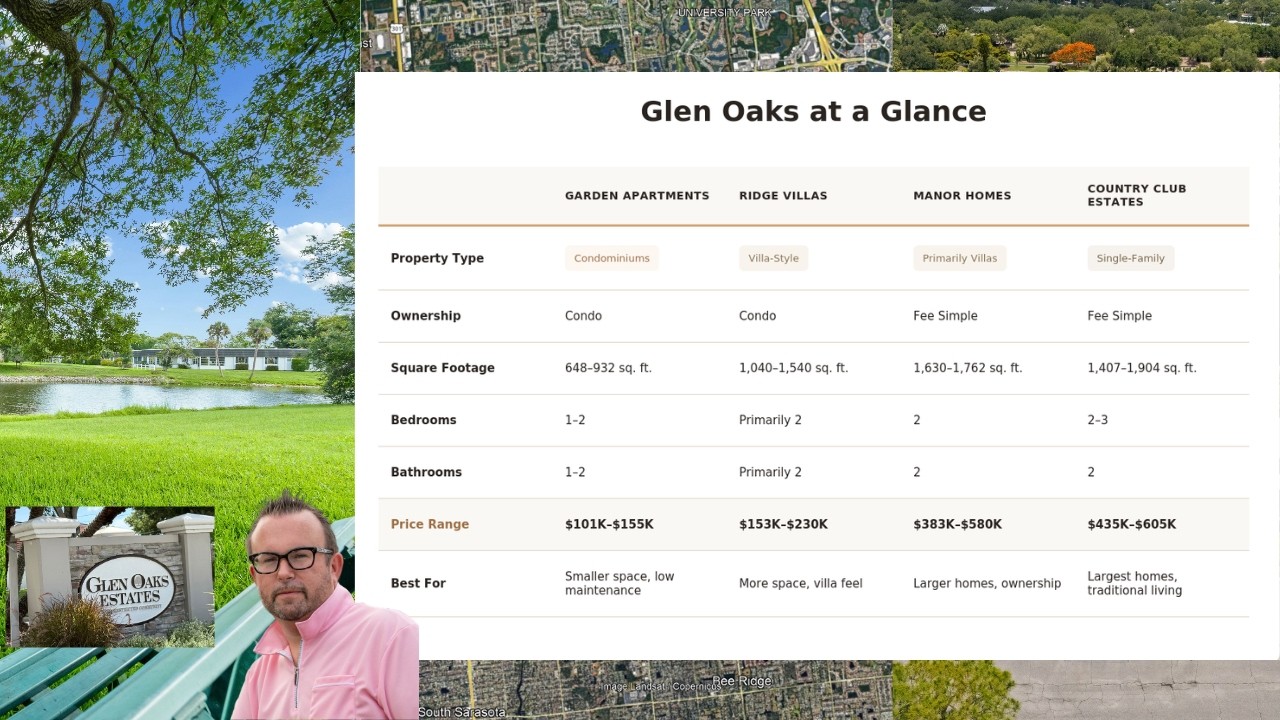Click the Best For row label
The width and height of the screenshot is (1280, 720).
click(418, 583)
